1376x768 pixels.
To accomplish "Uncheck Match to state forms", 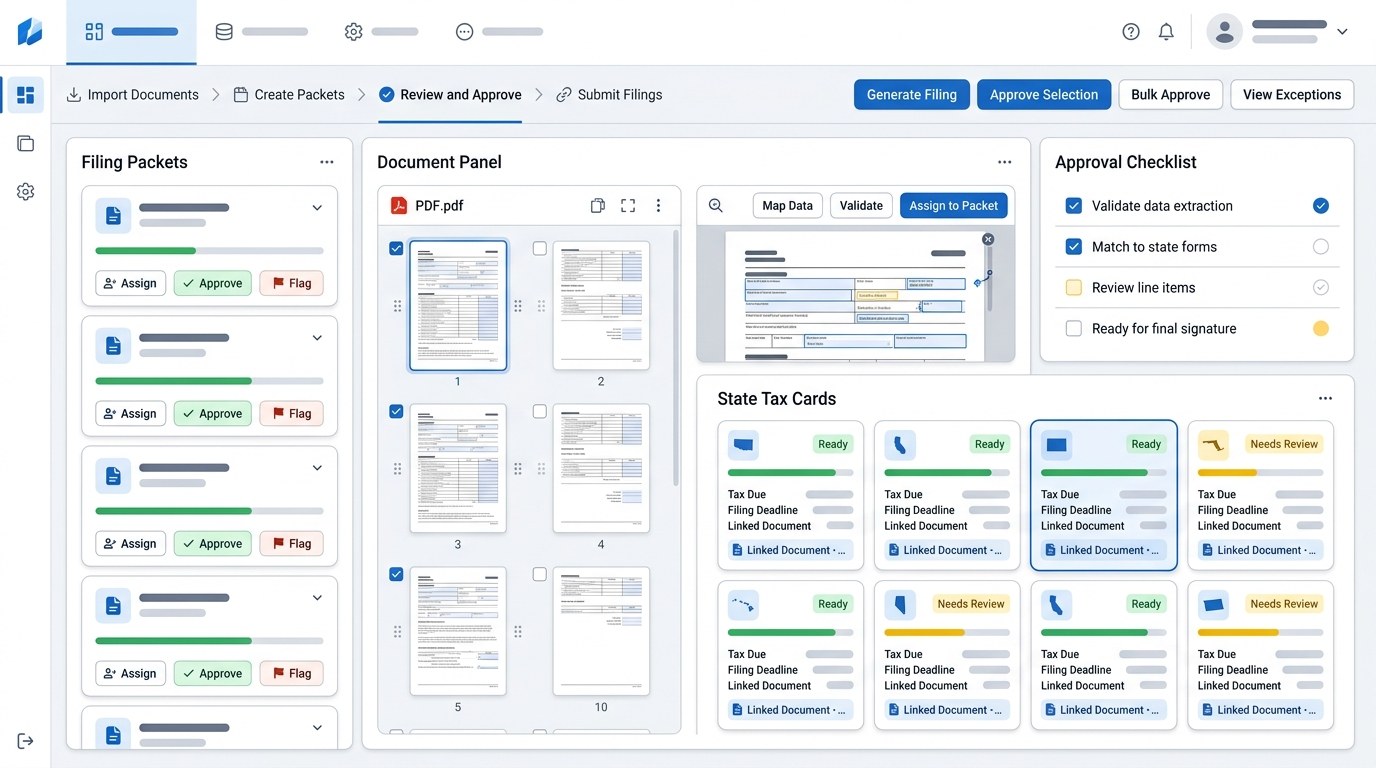I will [1074, 247].
